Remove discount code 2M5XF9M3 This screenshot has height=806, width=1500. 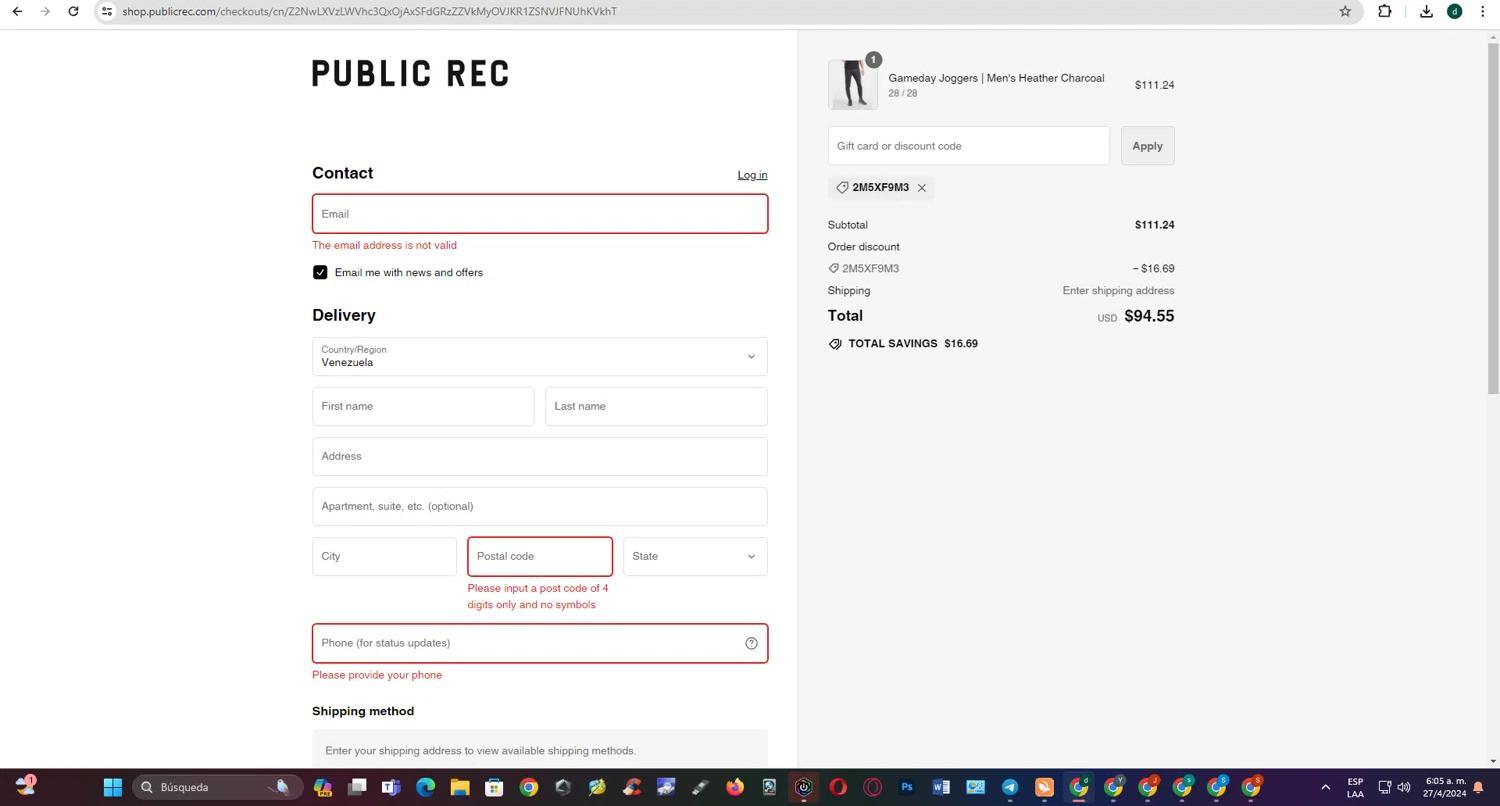922,188
